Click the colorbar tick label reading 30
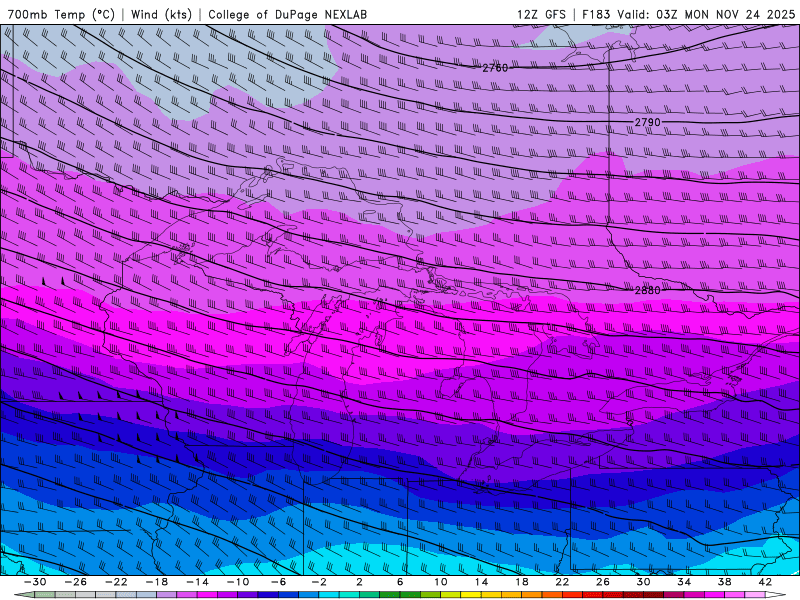This screenshot has width=800, height=600. 643,582
